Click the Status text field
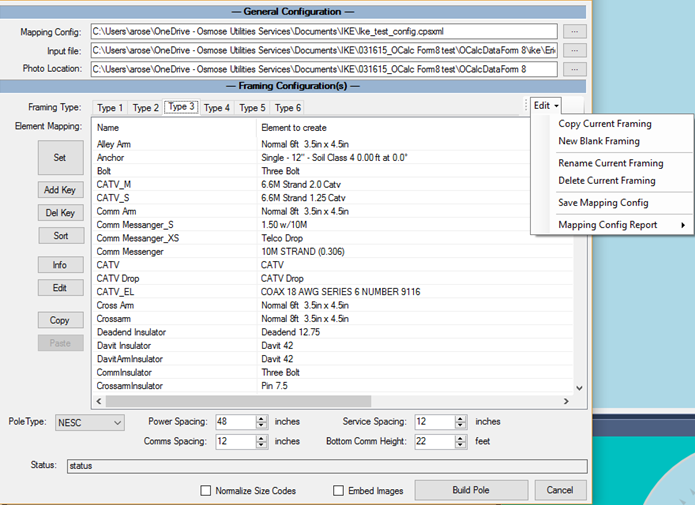 coord(327,466)
